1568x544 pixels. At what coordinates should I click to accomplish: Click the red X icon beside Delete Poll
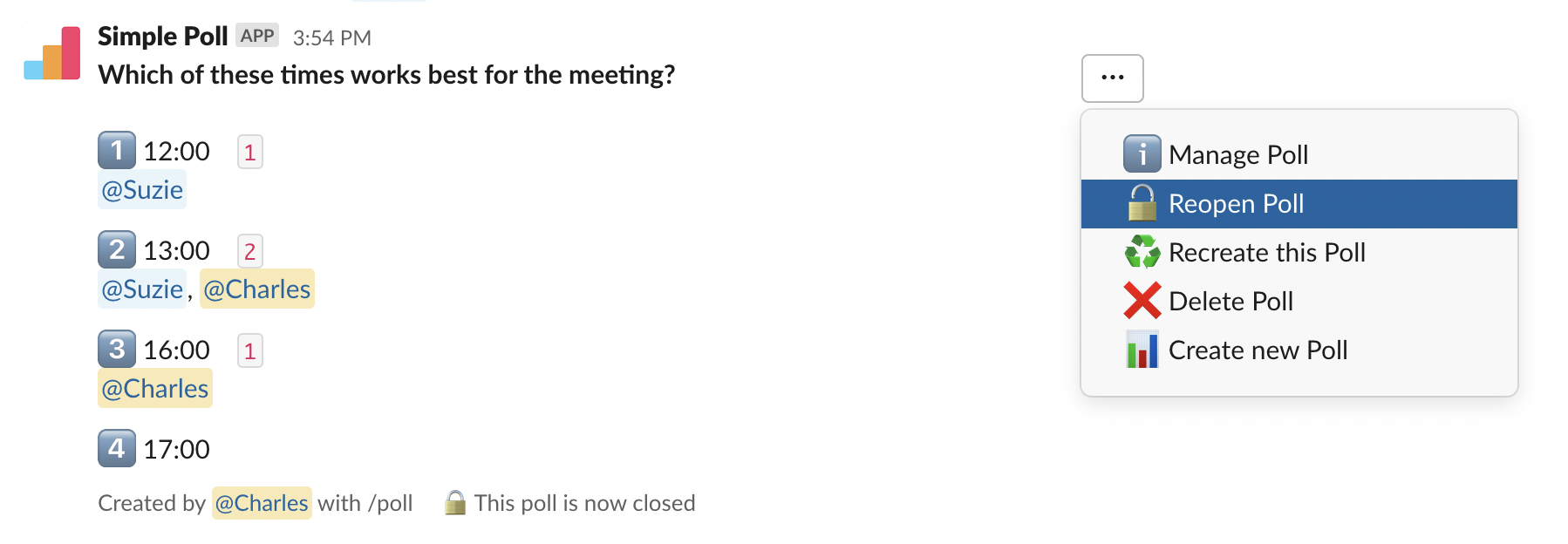point(1143,301)
